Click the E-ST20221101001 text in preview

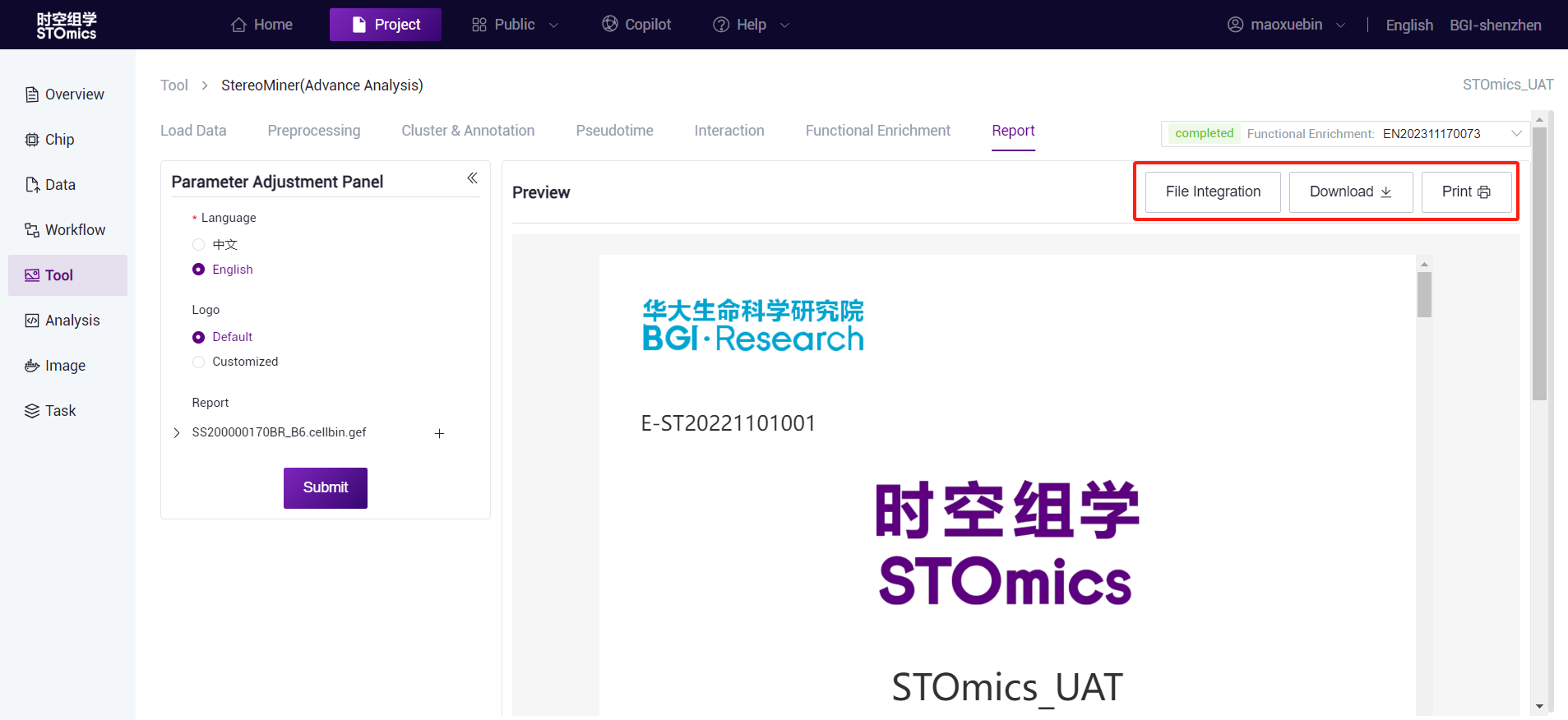coord(728,423)
